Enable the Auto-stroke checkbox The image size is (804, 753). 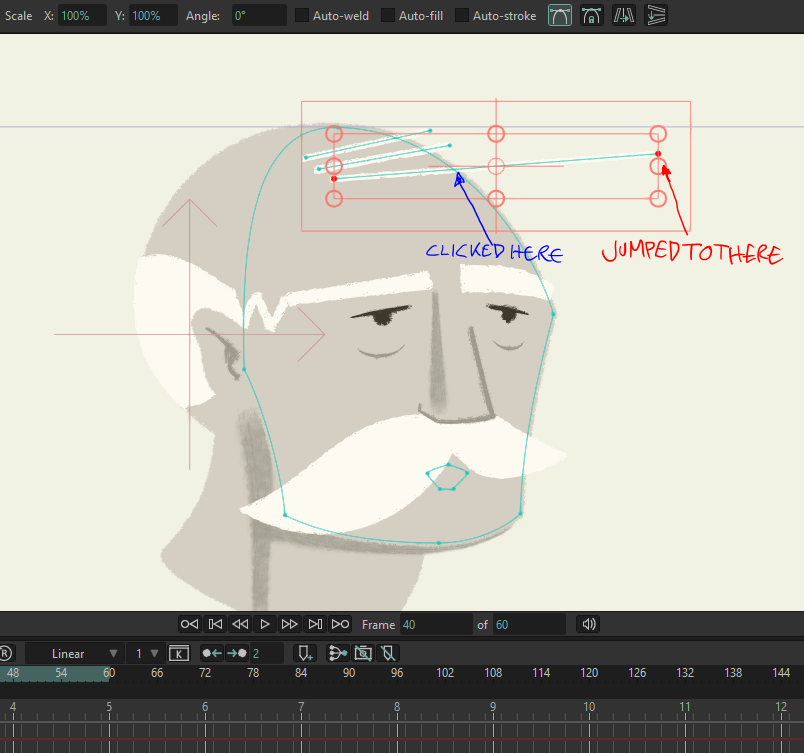pyautogui.click(x=462, y=15)
